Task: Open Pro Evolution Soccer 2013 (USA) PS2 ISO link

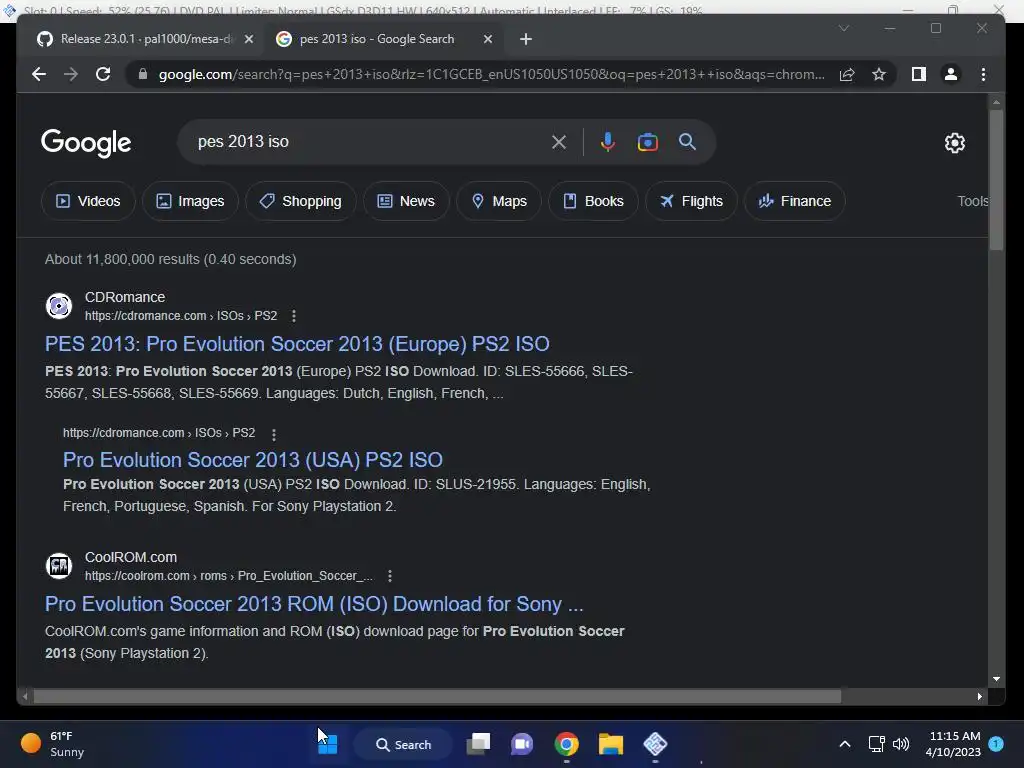Action: click(x=253, y=460)
